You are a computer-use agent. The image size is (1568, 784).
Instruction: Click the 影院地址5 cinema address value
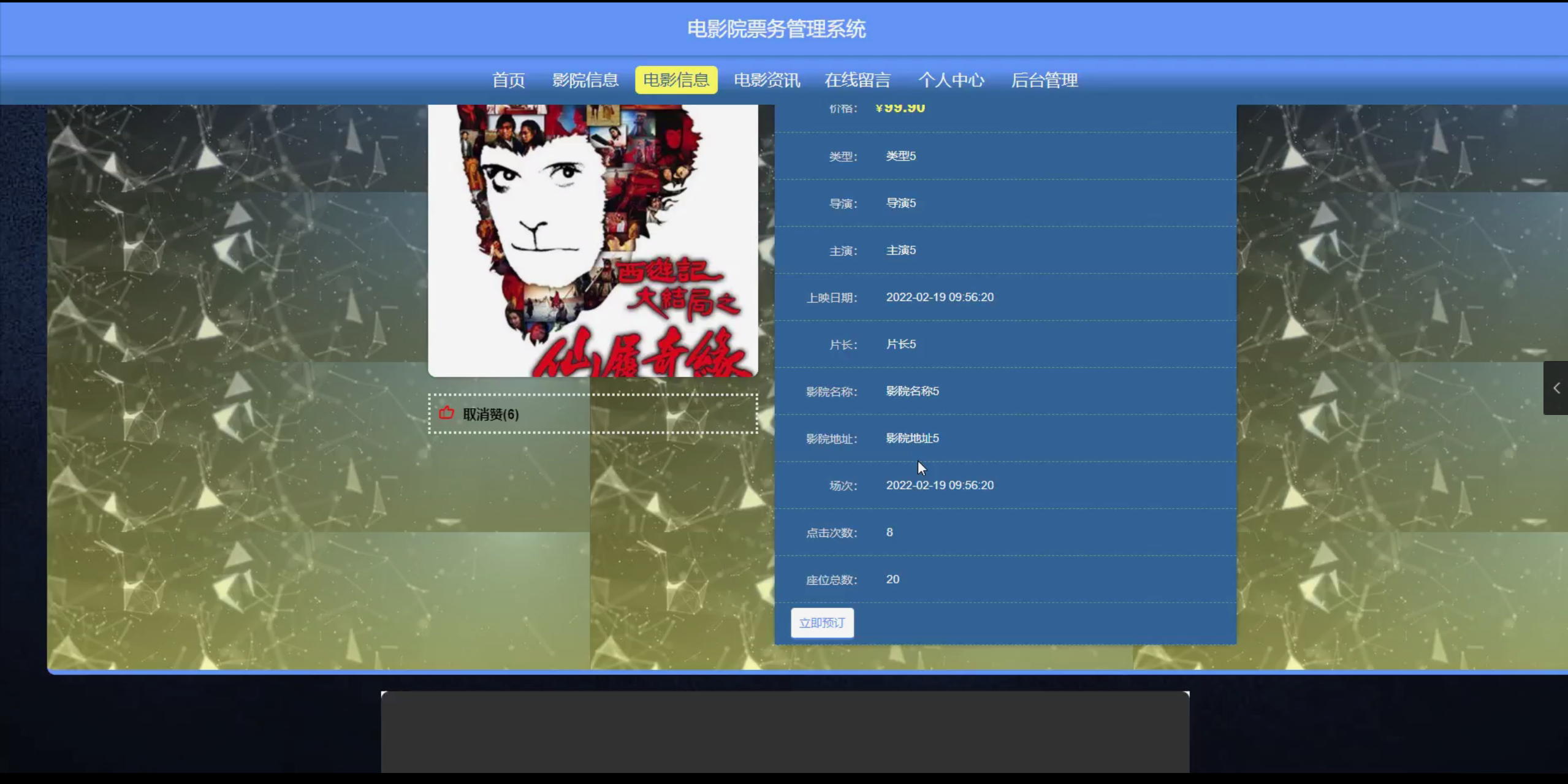pos(912,438)
